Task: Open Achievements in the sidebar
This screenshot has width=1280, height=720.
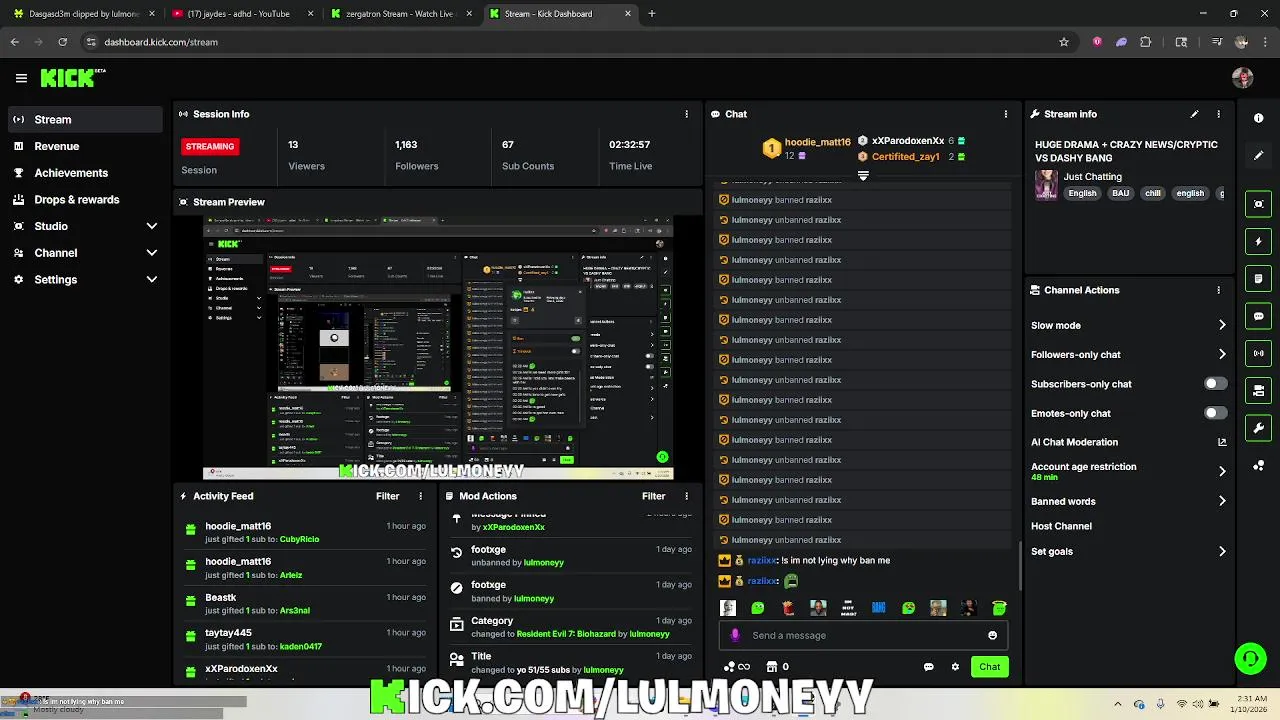Action: pyautogui.click(x=85, y=173)
